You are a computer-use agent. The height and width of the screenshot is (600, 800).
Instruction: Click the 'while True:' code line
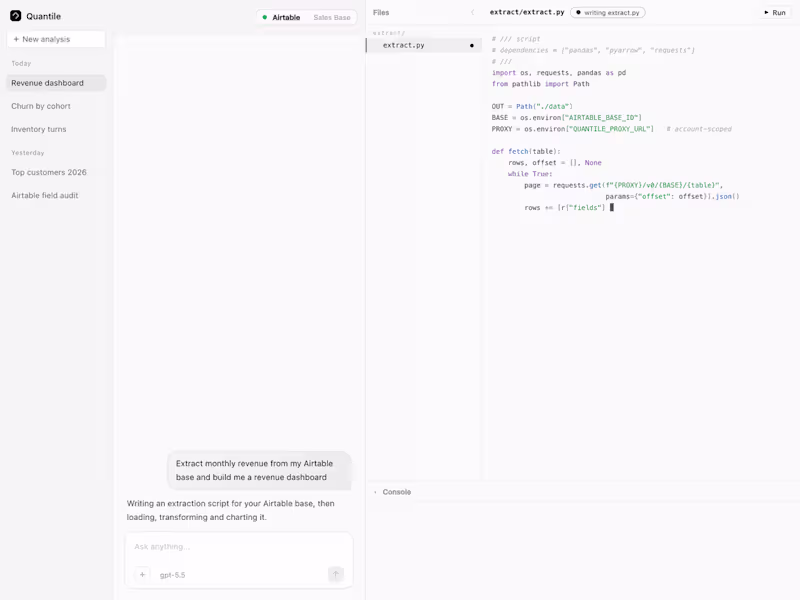tap(530, 174)
